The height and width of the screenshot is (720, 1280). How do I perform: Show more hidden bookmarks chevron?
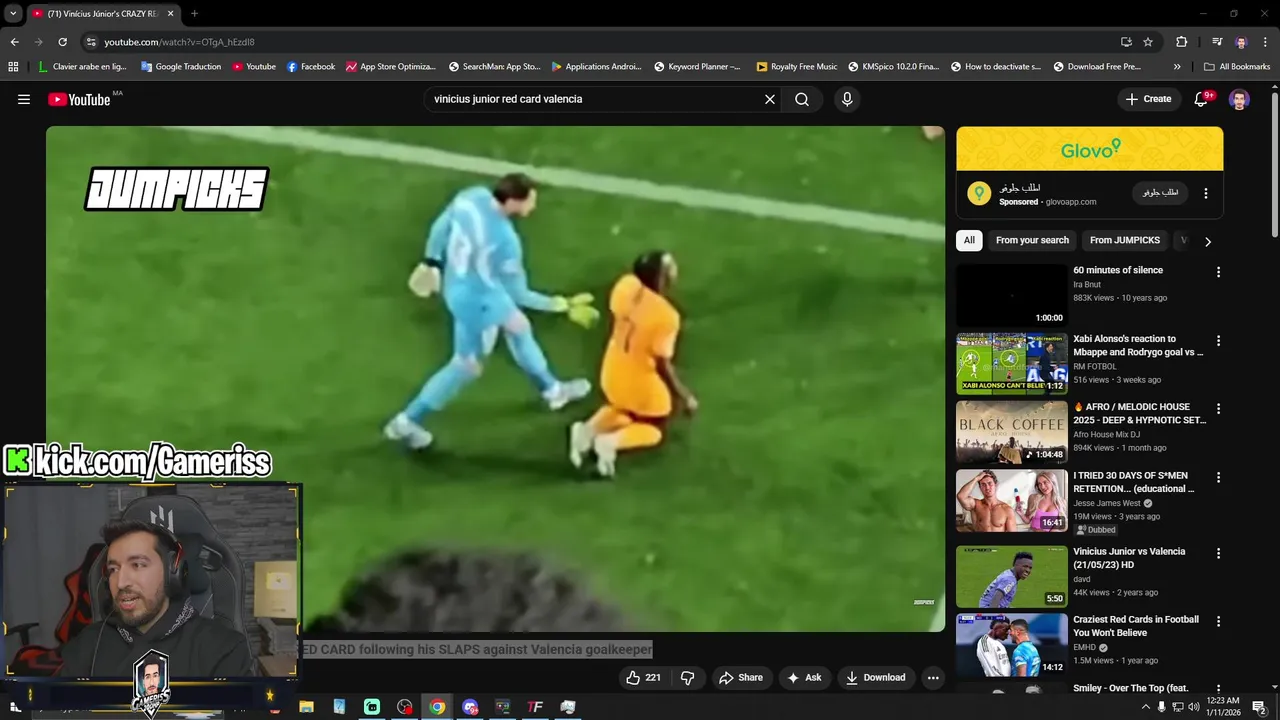[1177, 67]
